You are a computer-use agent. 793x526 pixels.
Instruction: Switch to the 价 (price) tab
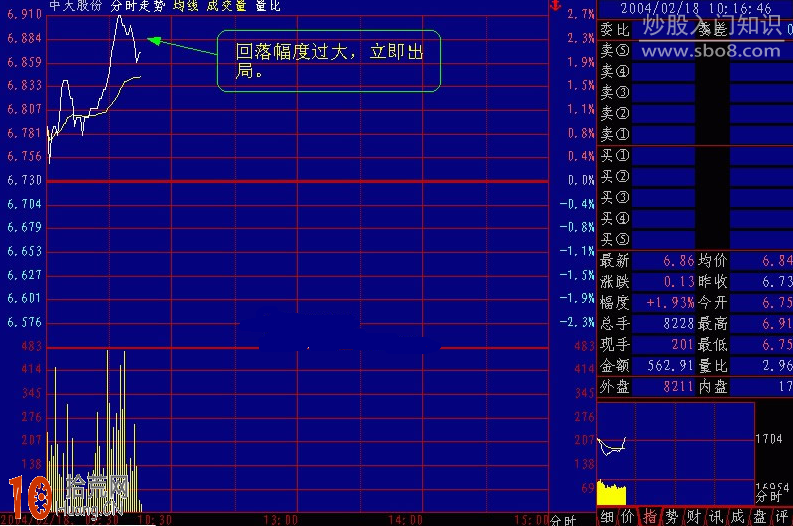(x=628, y=517)
